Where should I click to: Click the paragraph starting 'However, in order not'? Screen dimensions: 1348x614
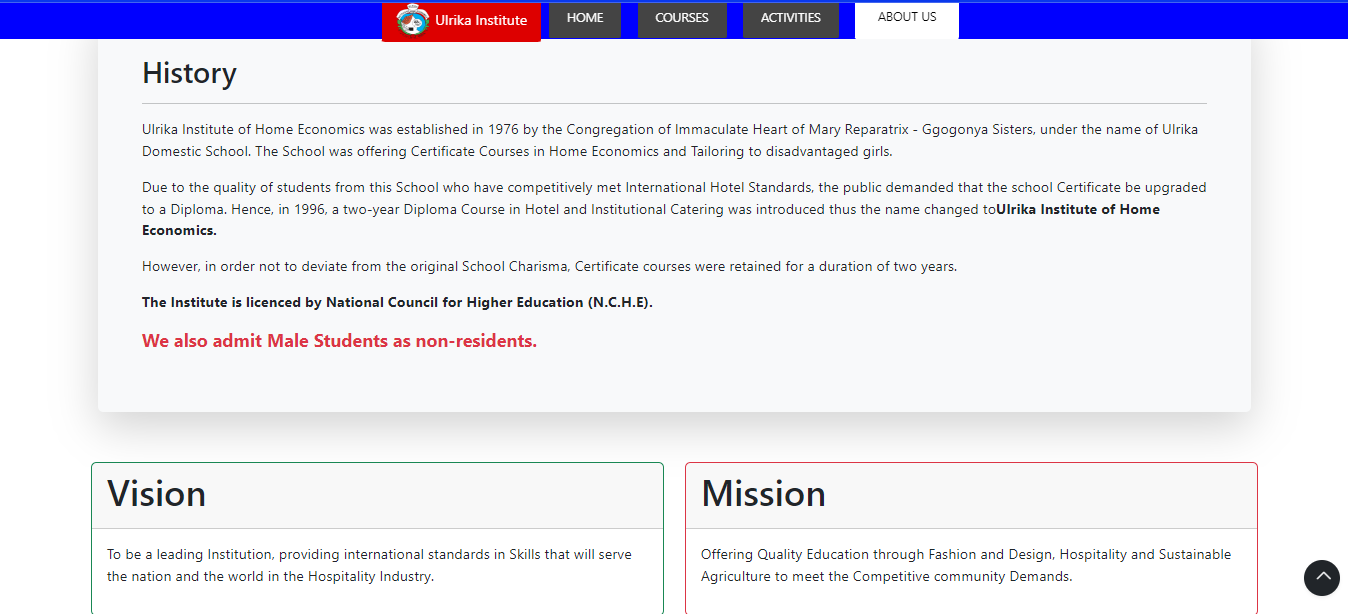tap(550, 266)
